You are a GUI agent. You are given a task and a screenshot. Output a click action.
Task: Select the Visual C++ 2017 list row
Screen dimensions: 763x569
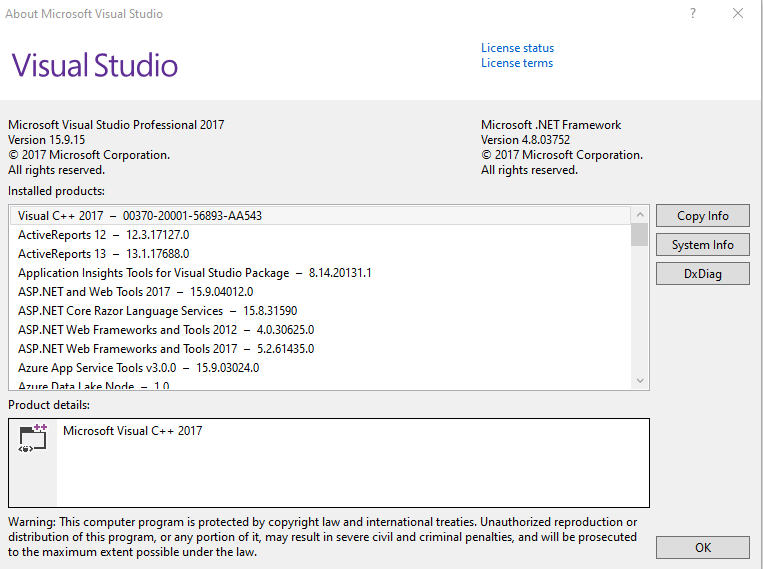click(320, 216)
